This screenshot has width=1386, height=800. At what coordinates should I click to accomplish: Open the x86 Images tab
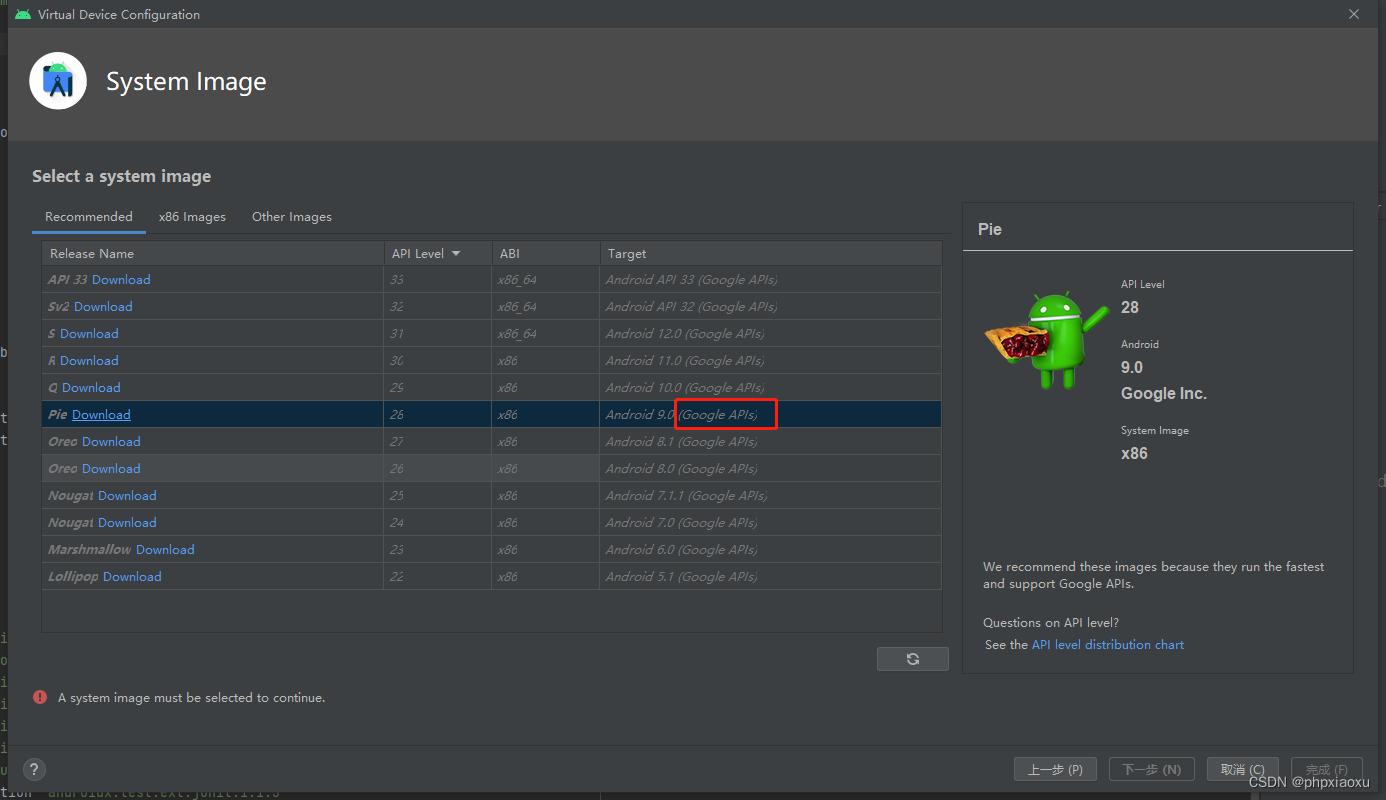pyautogui.click(x=192, y=217)
